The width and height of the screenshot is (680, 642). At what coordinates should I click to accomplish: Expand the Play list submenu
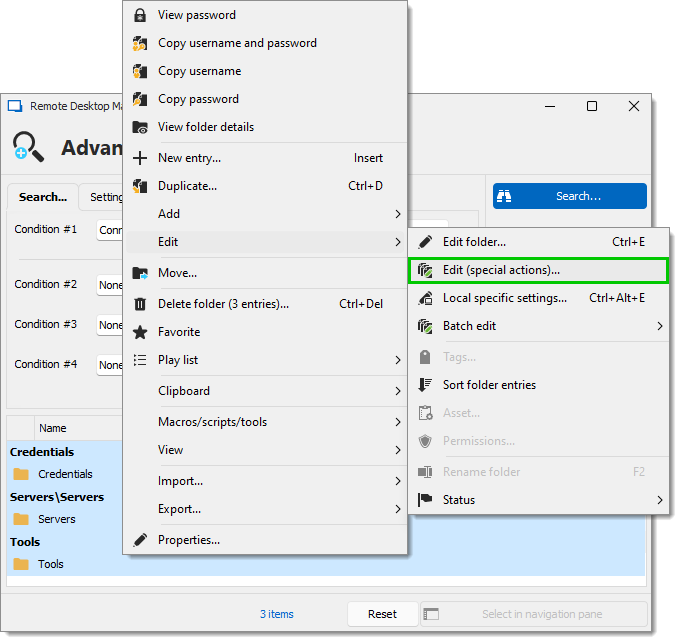click(398, 360)
